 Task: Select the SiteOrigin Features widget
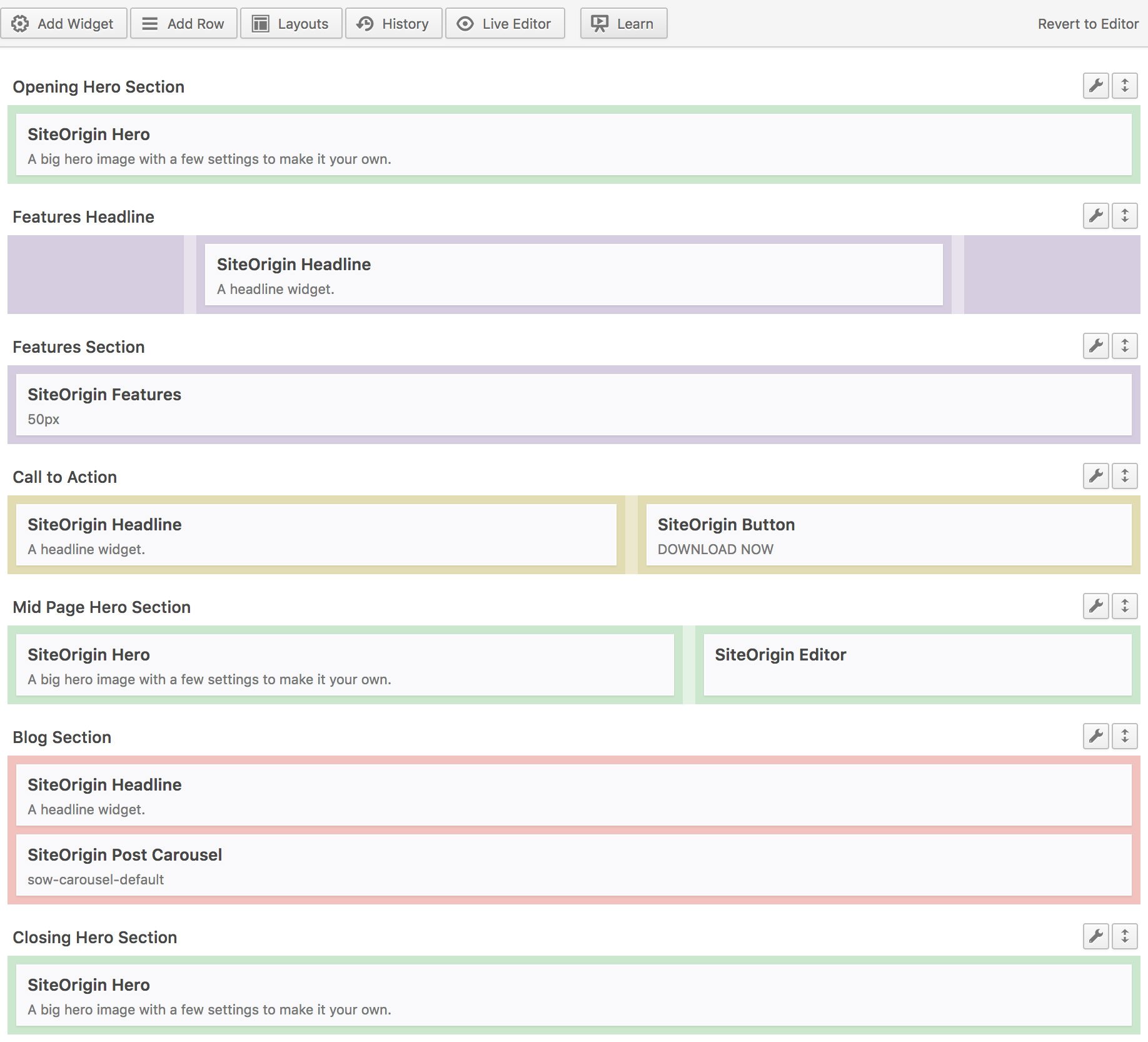pos(573,405)
